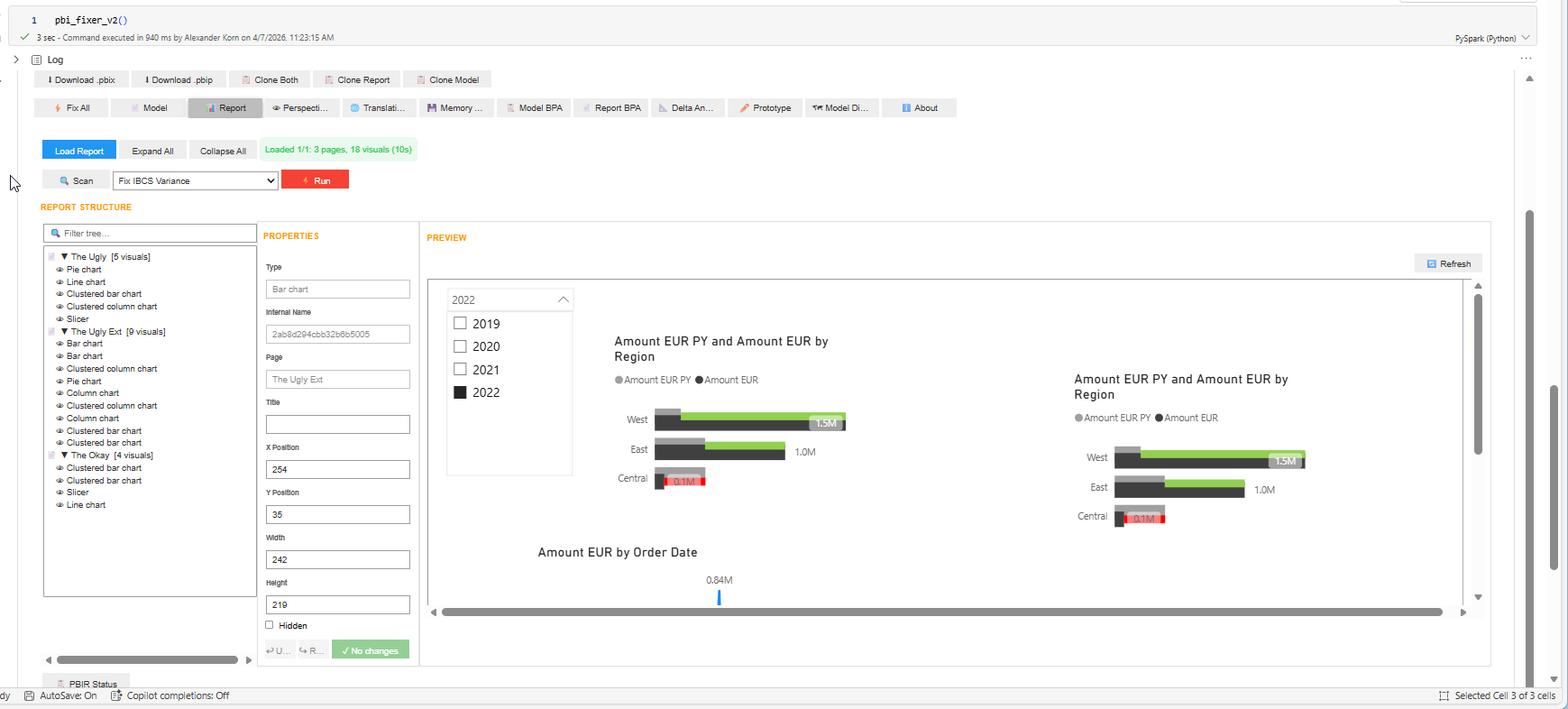Image resolution: width=1568 pixels, height=709 pixels.
Task: Collapse The Okay page triangle
Action: (64, 455)
